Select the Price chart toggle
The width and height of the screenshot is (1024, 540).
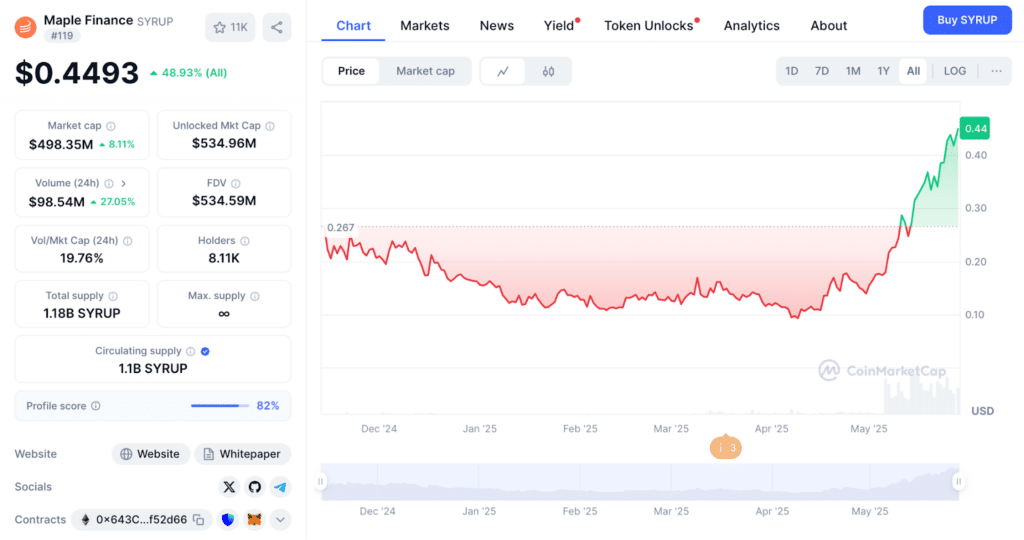tap(351, 71)
